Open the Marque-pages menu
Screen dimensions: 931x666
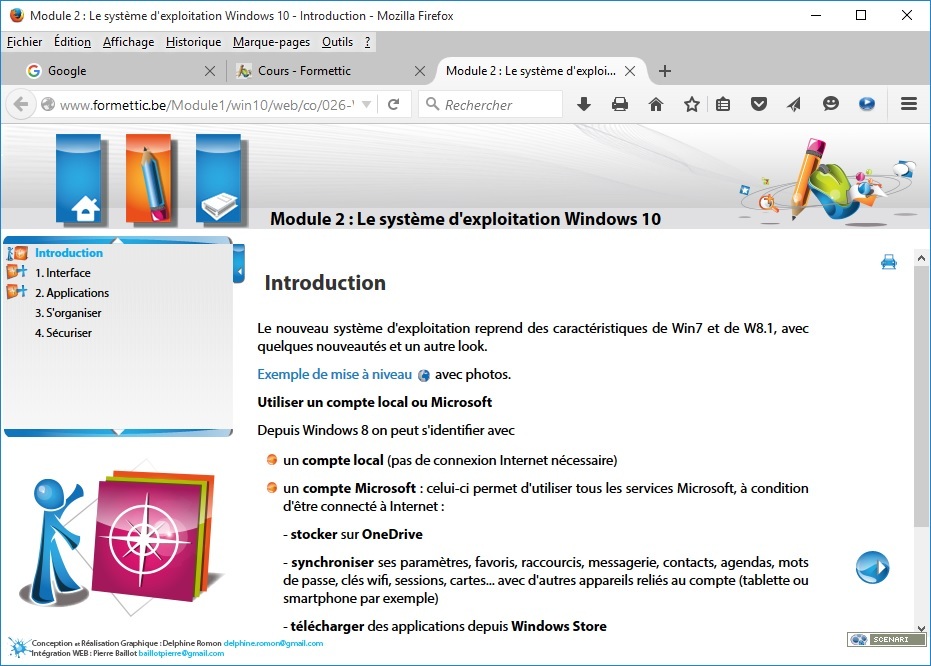coord(271,42)
